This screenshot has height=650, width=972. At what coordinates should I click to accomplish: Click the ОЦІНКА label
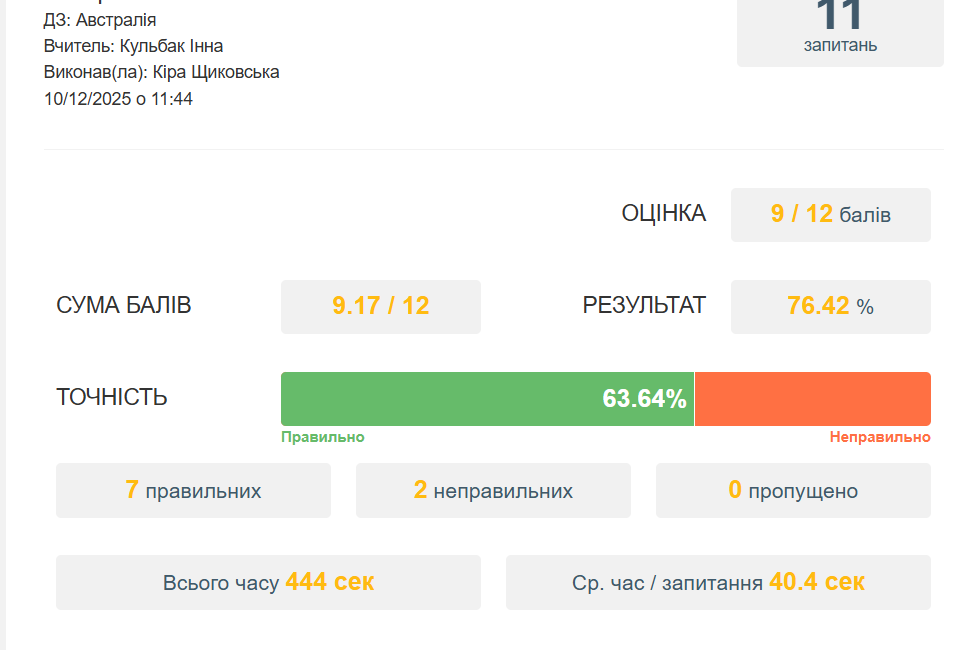(x=663, y=214)
